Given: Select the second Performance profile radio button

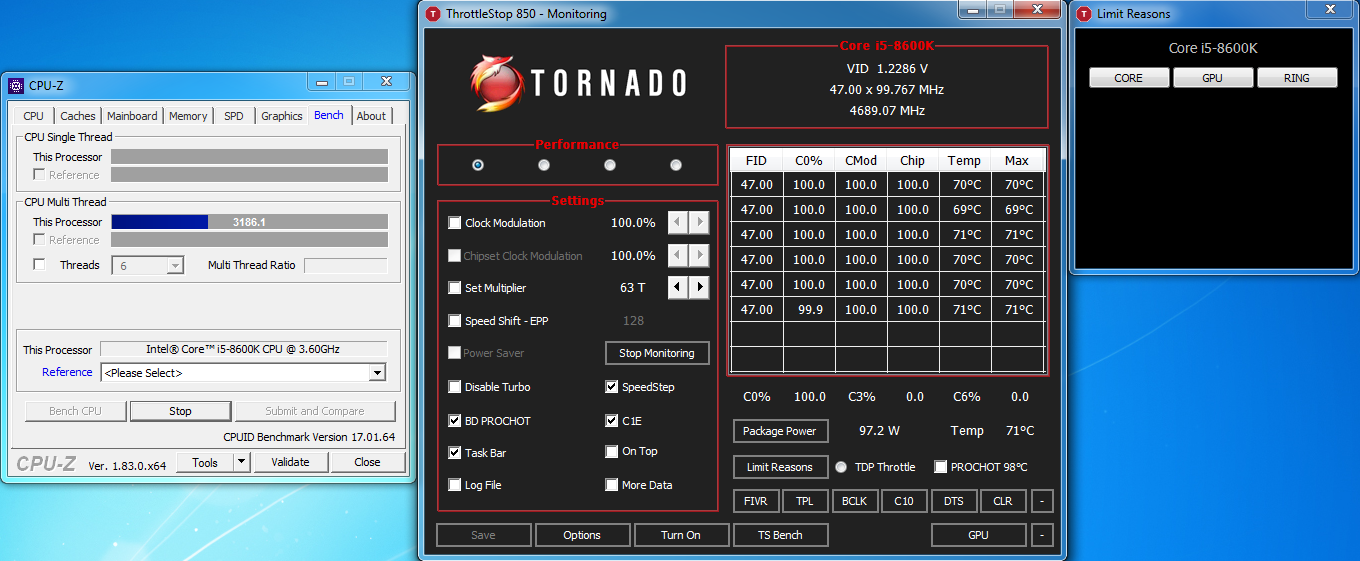Looking at the screenshot, I should point(544,165).
